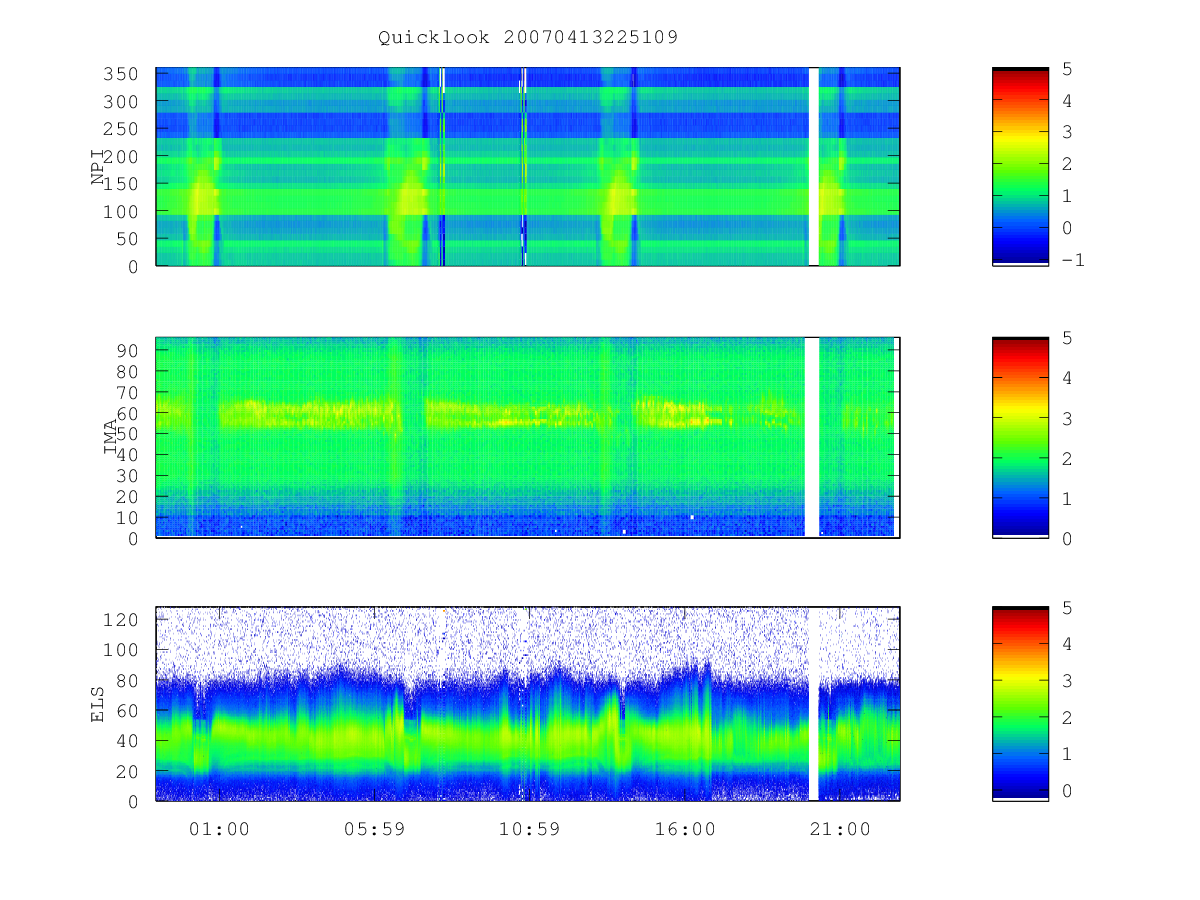The image size is (1200, 900).
Task: Select the ELS y-axis label
Action: click(99, 704)
